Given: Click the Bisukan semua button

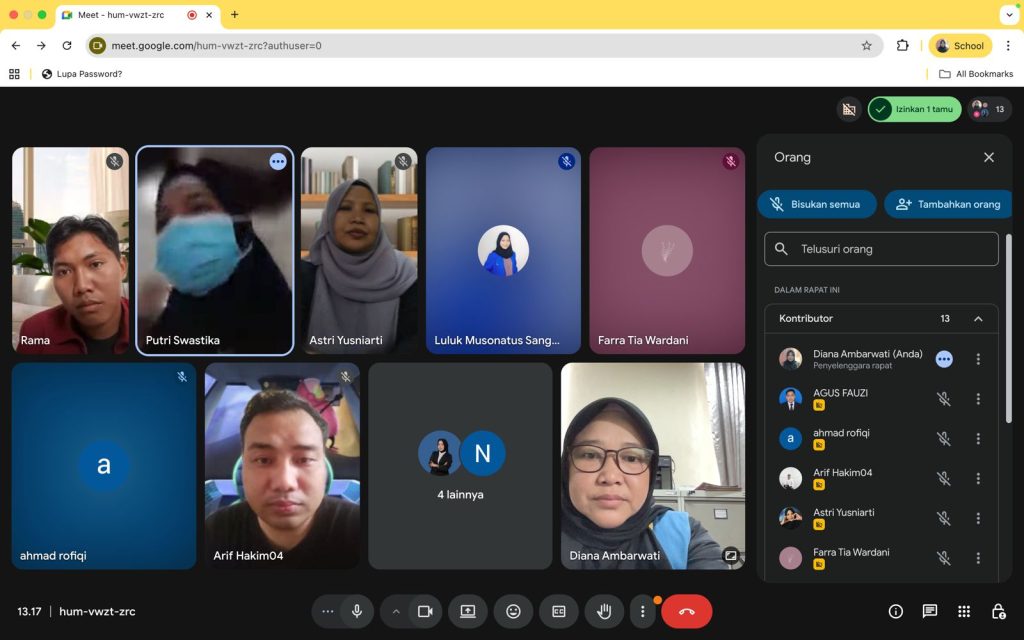Looking at the screenshot, I should pyautogui.click(x=817, y=204).
